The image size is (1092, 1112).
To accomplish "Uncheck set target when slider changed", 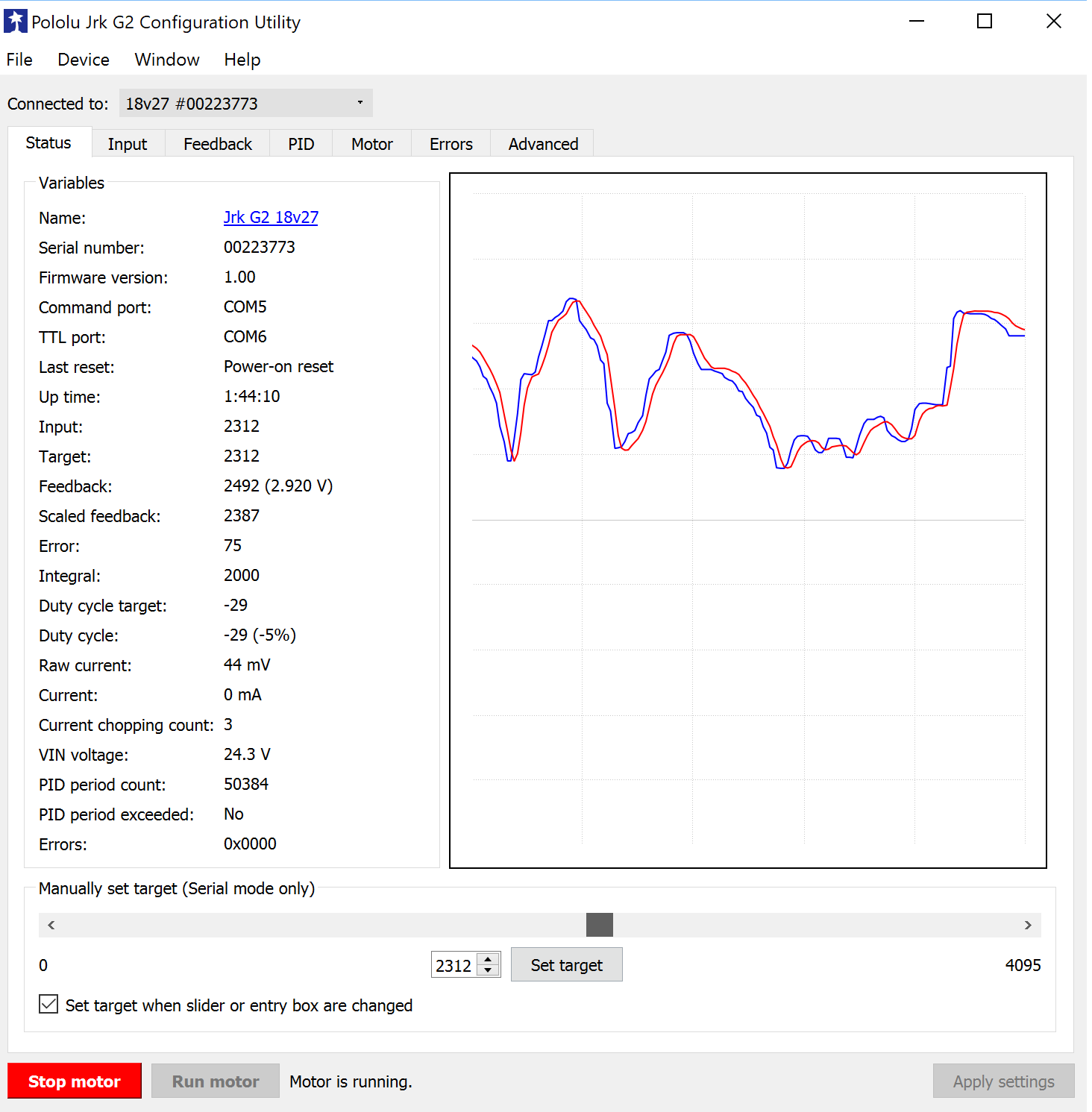I will 48,1004.
